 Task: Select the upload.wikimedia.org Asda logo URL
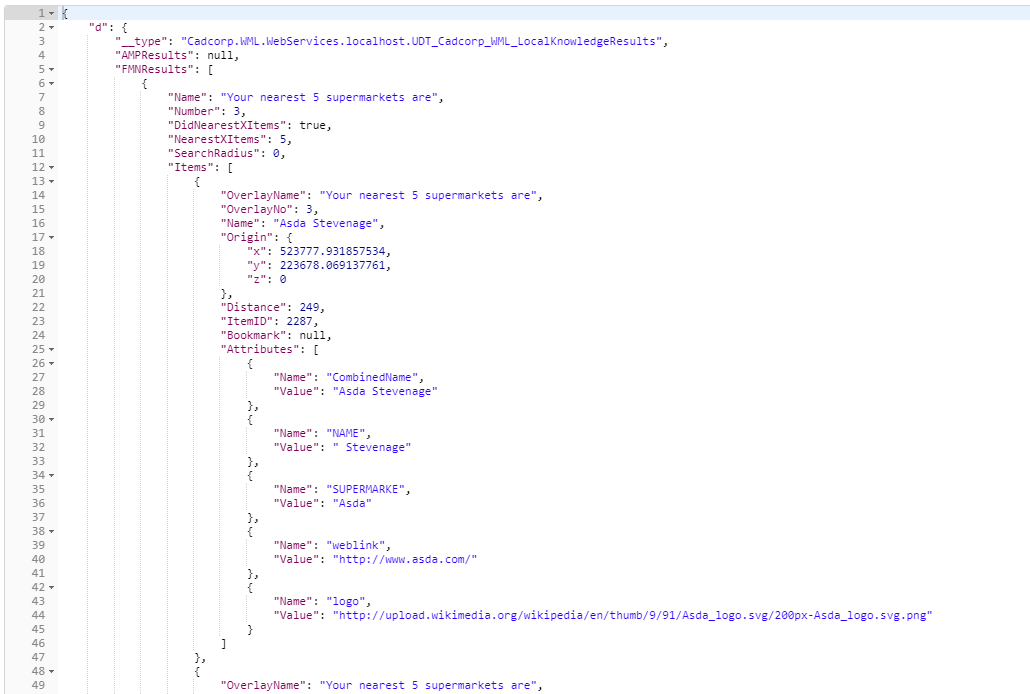[633, 615]
